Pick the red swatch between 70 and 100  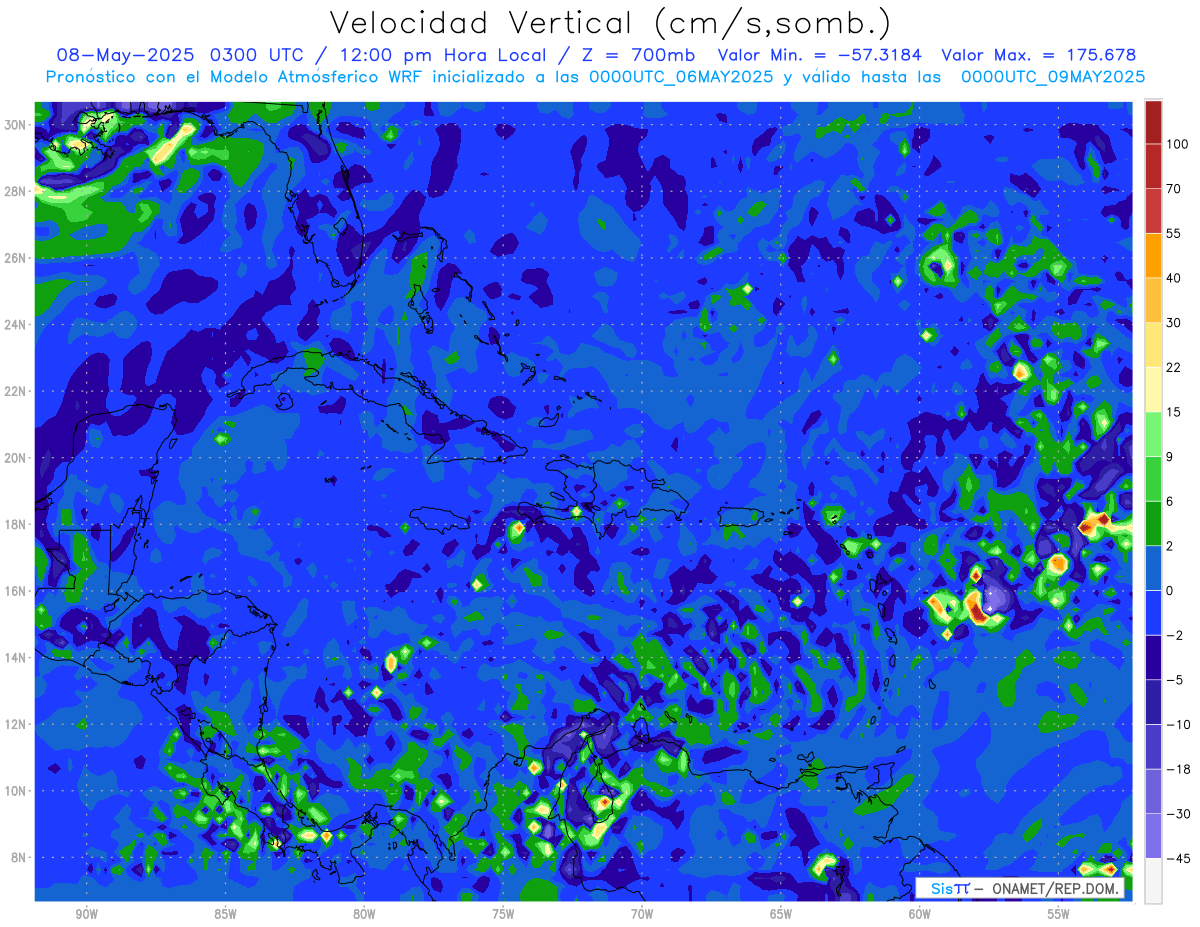pos(1153,166)
